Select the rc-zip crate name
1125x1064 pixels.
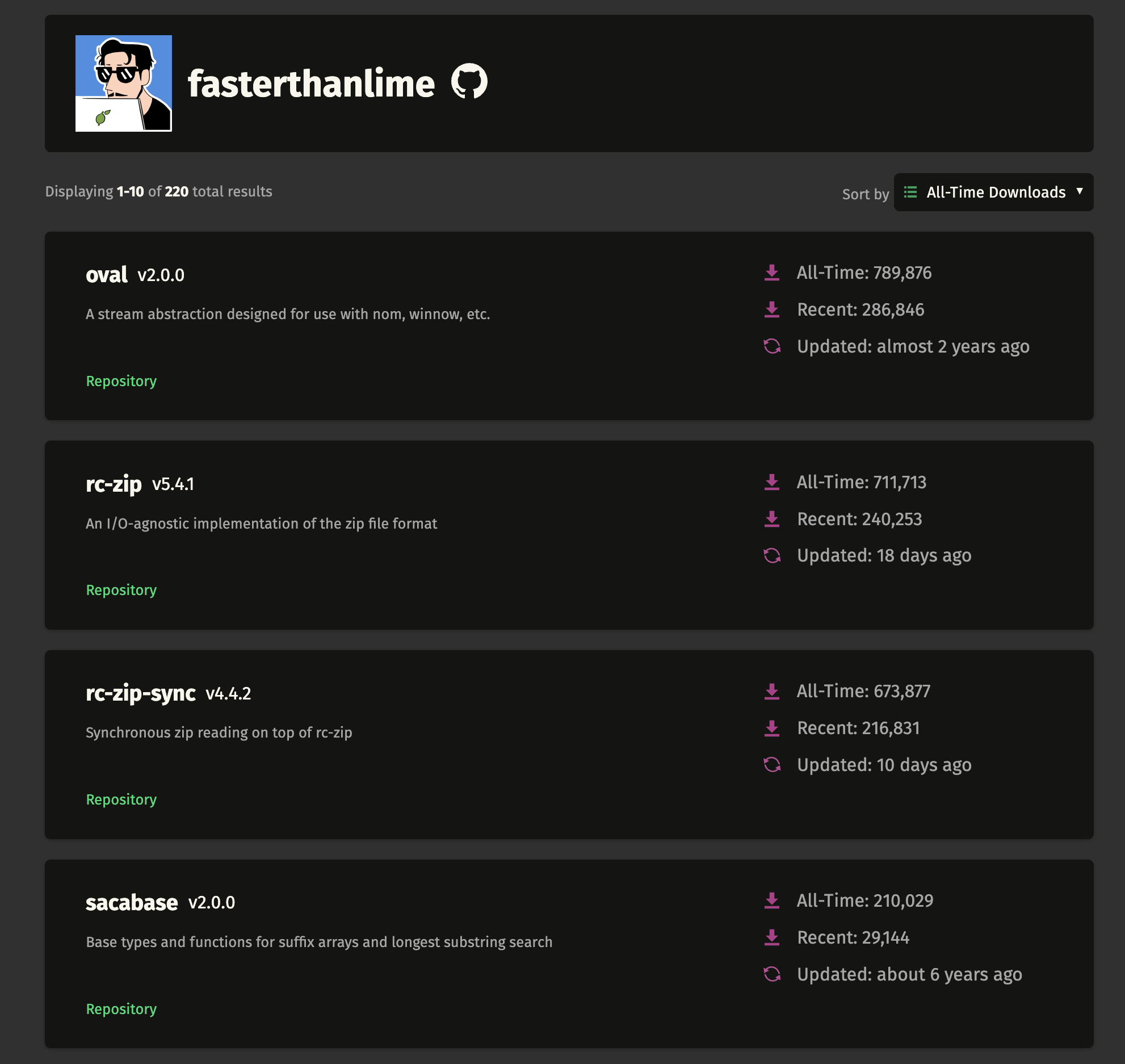click(x=114, y=484)
